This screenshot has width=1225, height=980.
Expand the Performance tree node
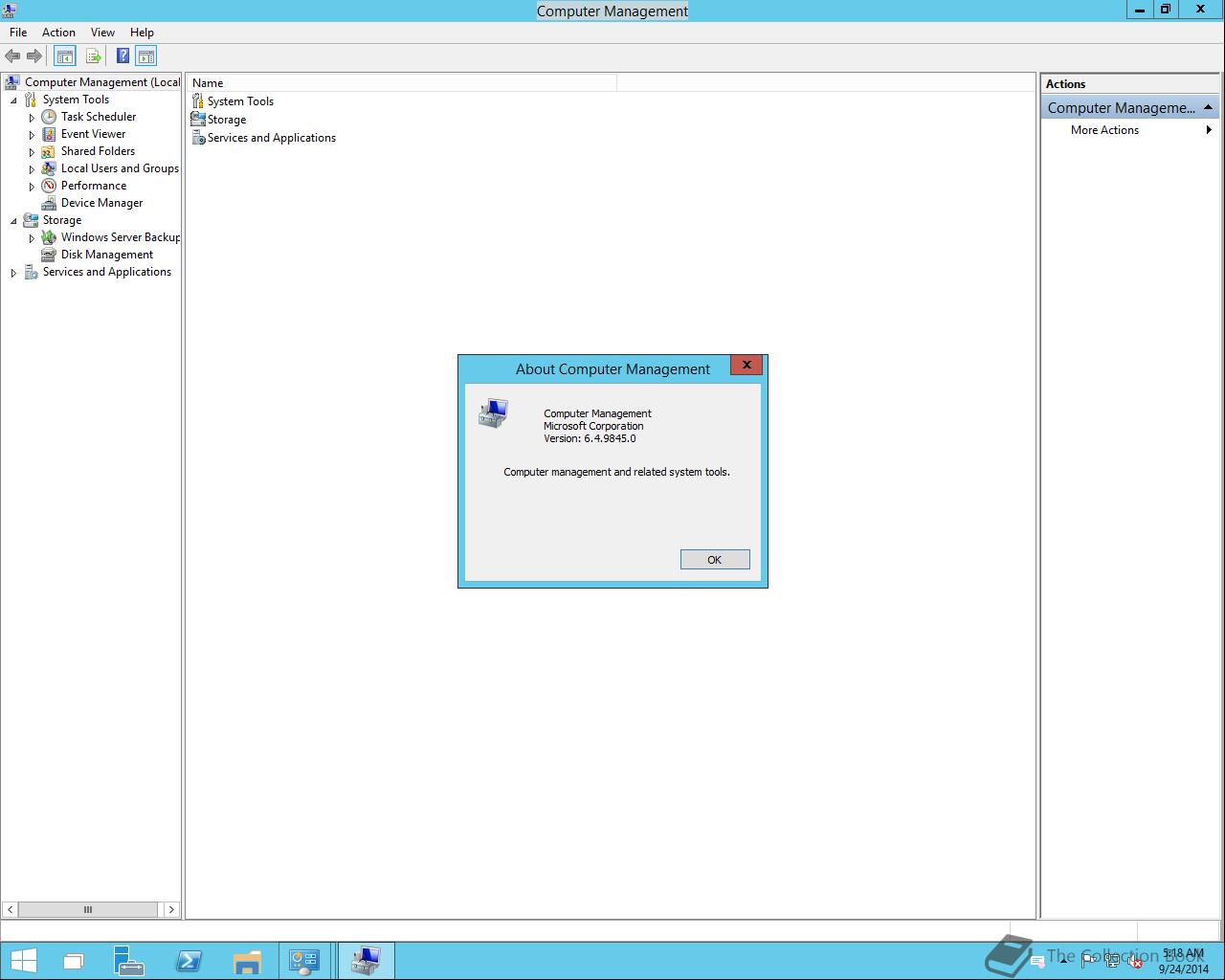coord(32,187)
